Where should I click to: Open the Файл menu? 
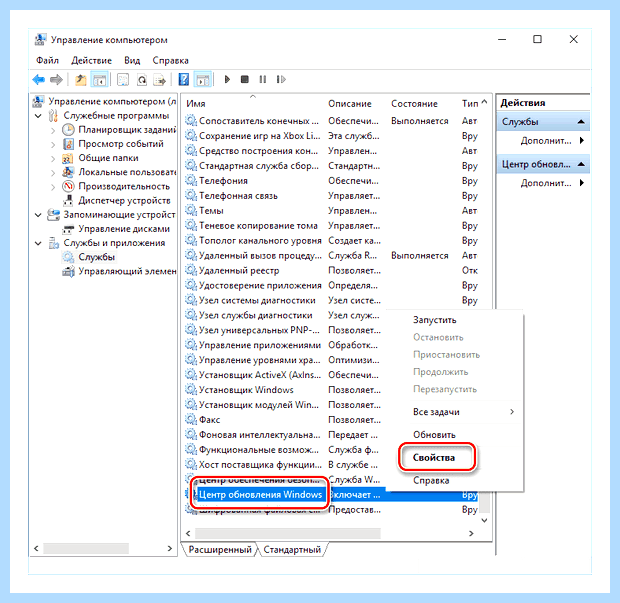[x=47, y=60]
